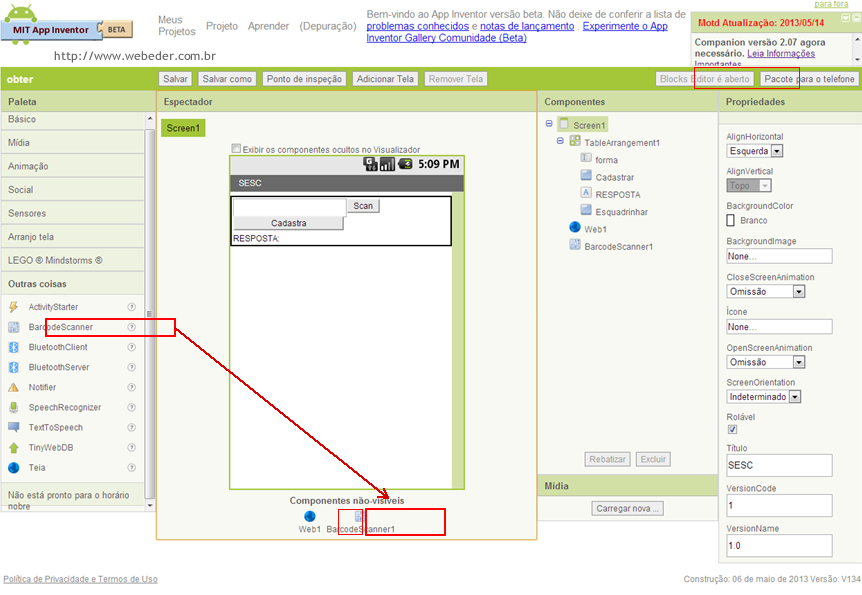Expand the Básico palette section
Screen dimensions: 862x595
point(73,119)
